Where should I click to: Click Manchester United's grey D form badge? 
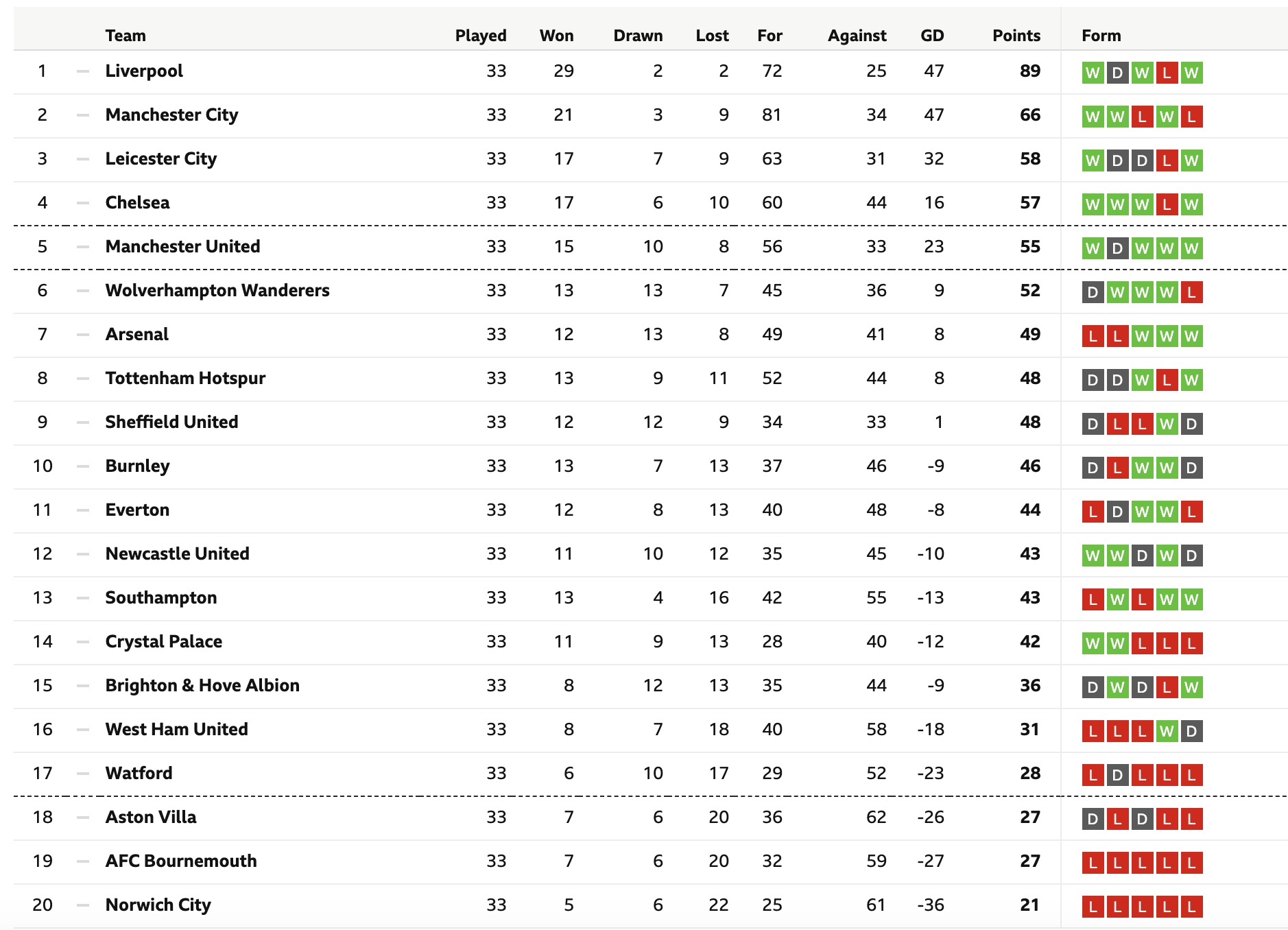(1117, 248)
